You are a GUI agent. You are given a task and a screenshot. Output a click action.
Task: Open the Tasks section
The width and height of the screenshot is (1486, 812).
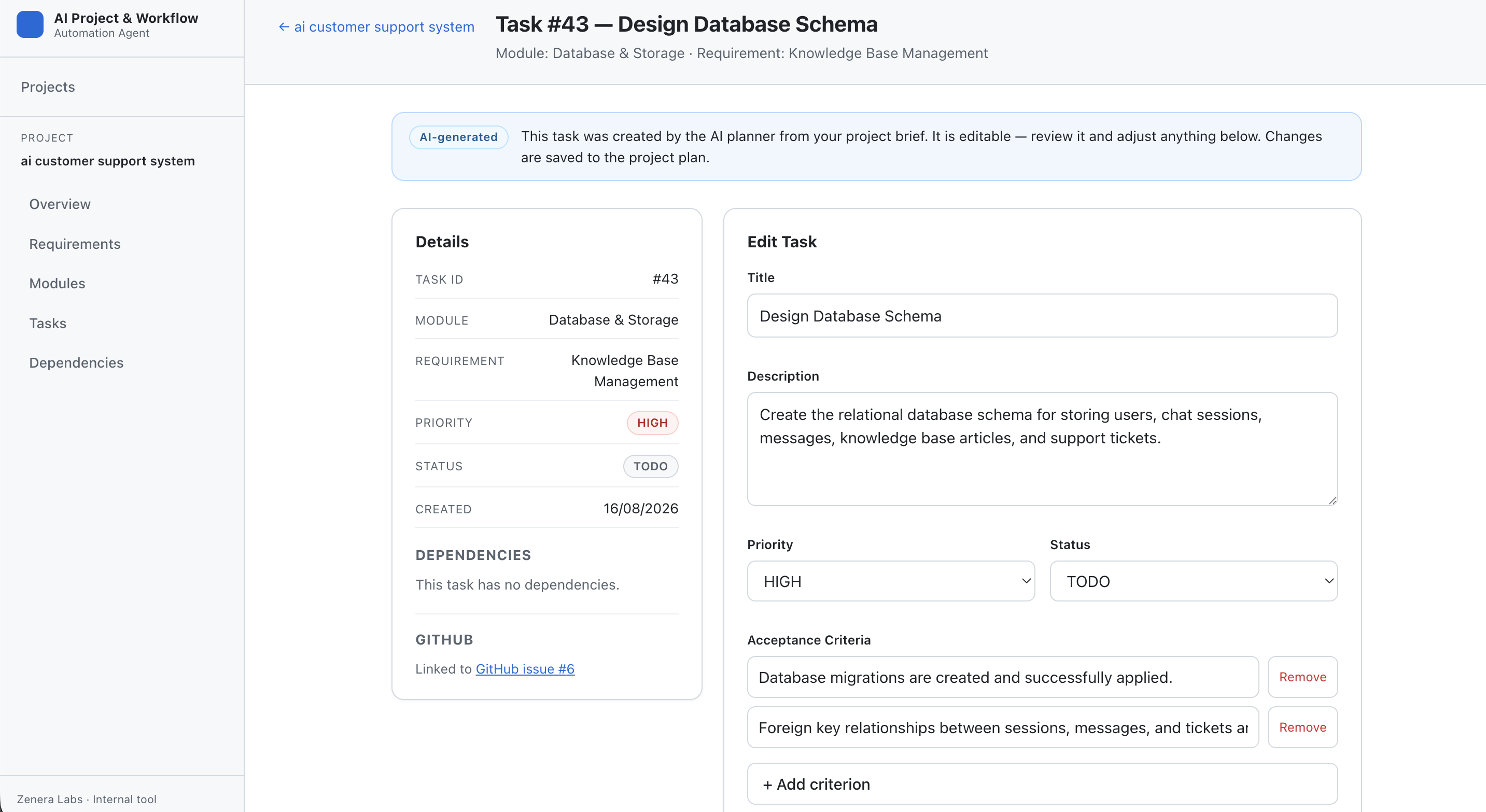click(x=48, y=323)
